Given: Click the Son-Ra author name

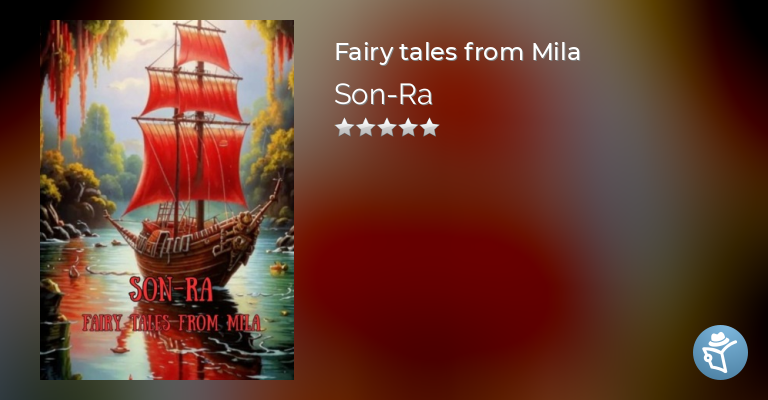Looking at the screenshot, I should pos(384,94).
